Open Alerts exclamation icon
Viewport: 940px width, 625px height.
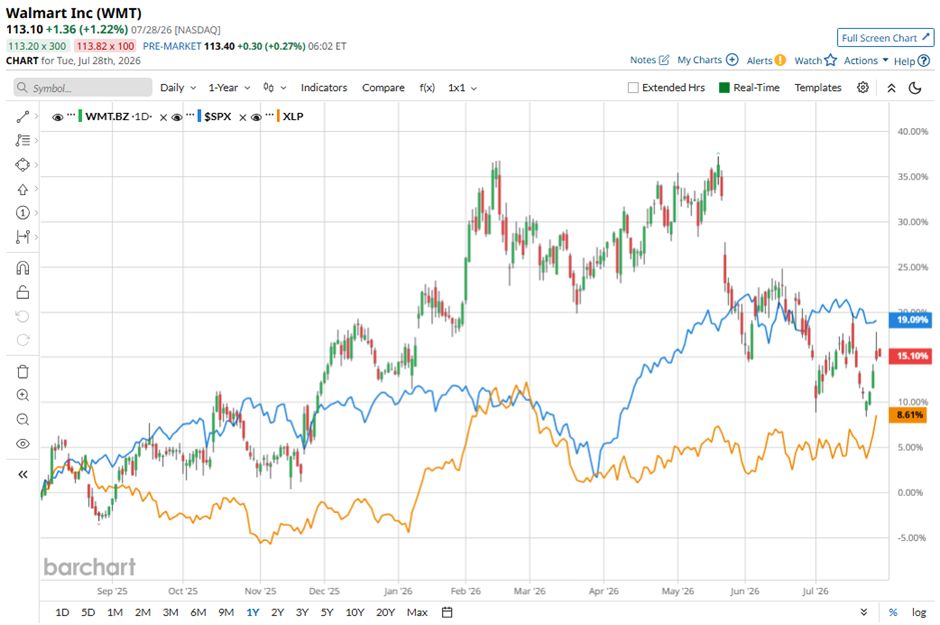tap(780, 60)
